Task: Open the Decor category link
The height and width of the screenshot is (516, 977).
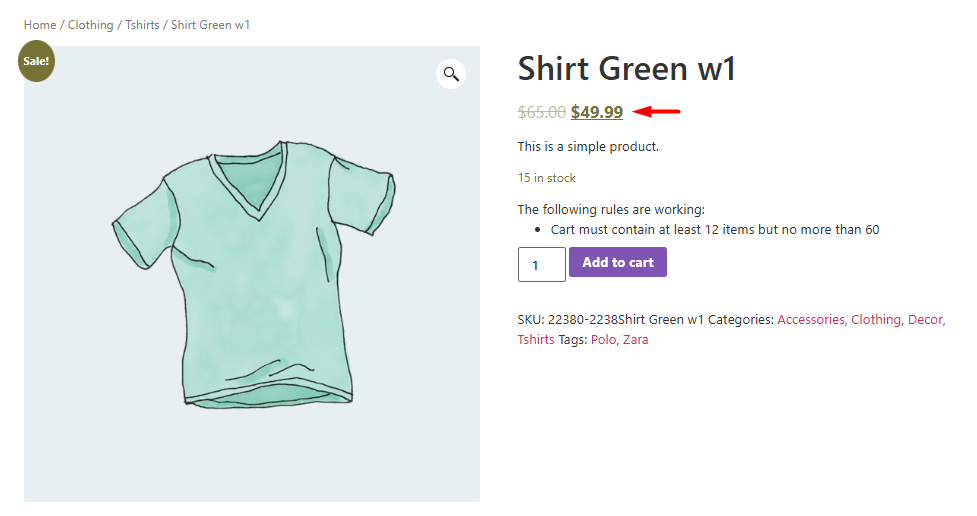Action: tap(925, 320)
